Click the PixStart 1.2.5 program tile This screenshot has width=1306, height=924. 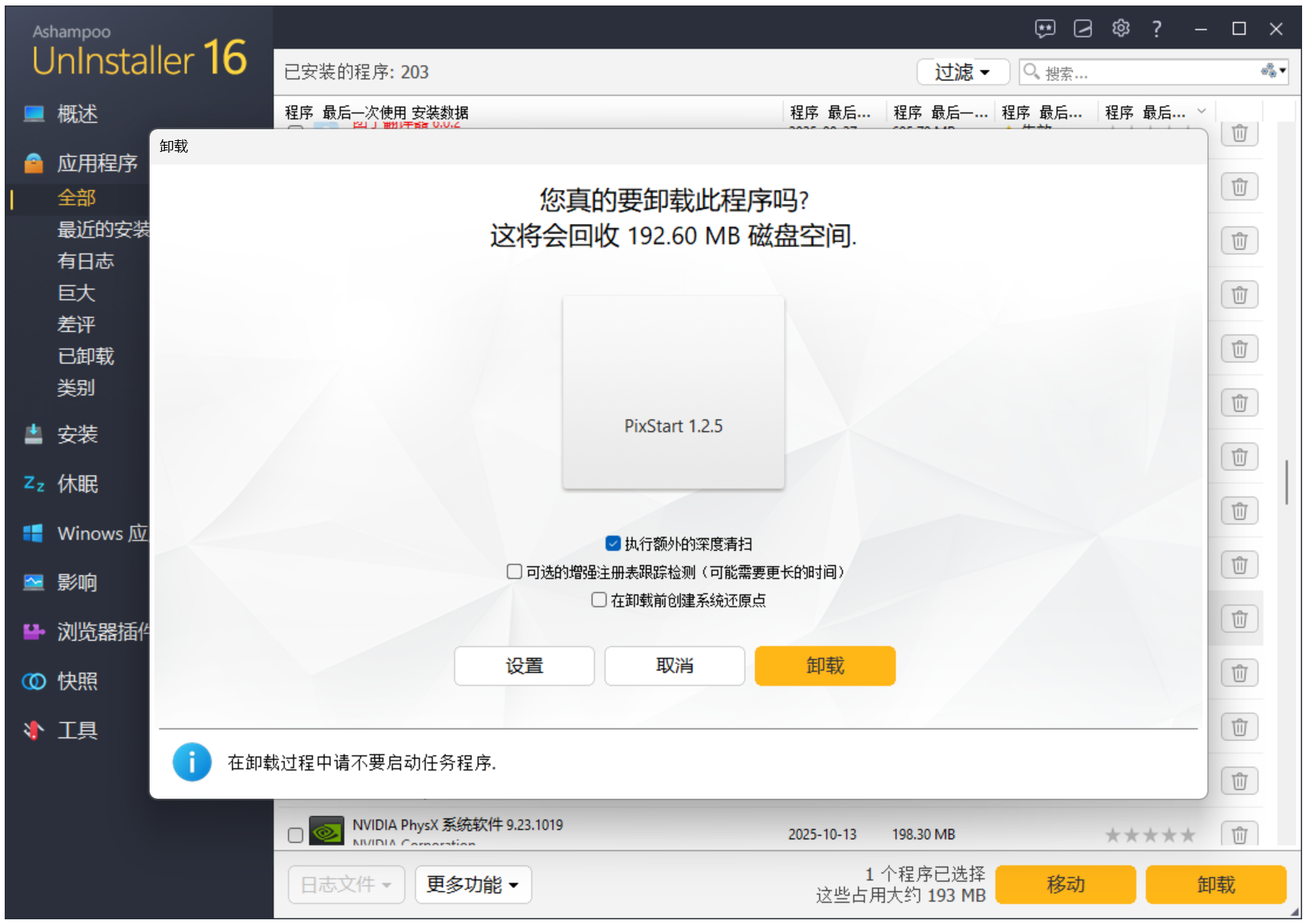(x=673, y=392)
